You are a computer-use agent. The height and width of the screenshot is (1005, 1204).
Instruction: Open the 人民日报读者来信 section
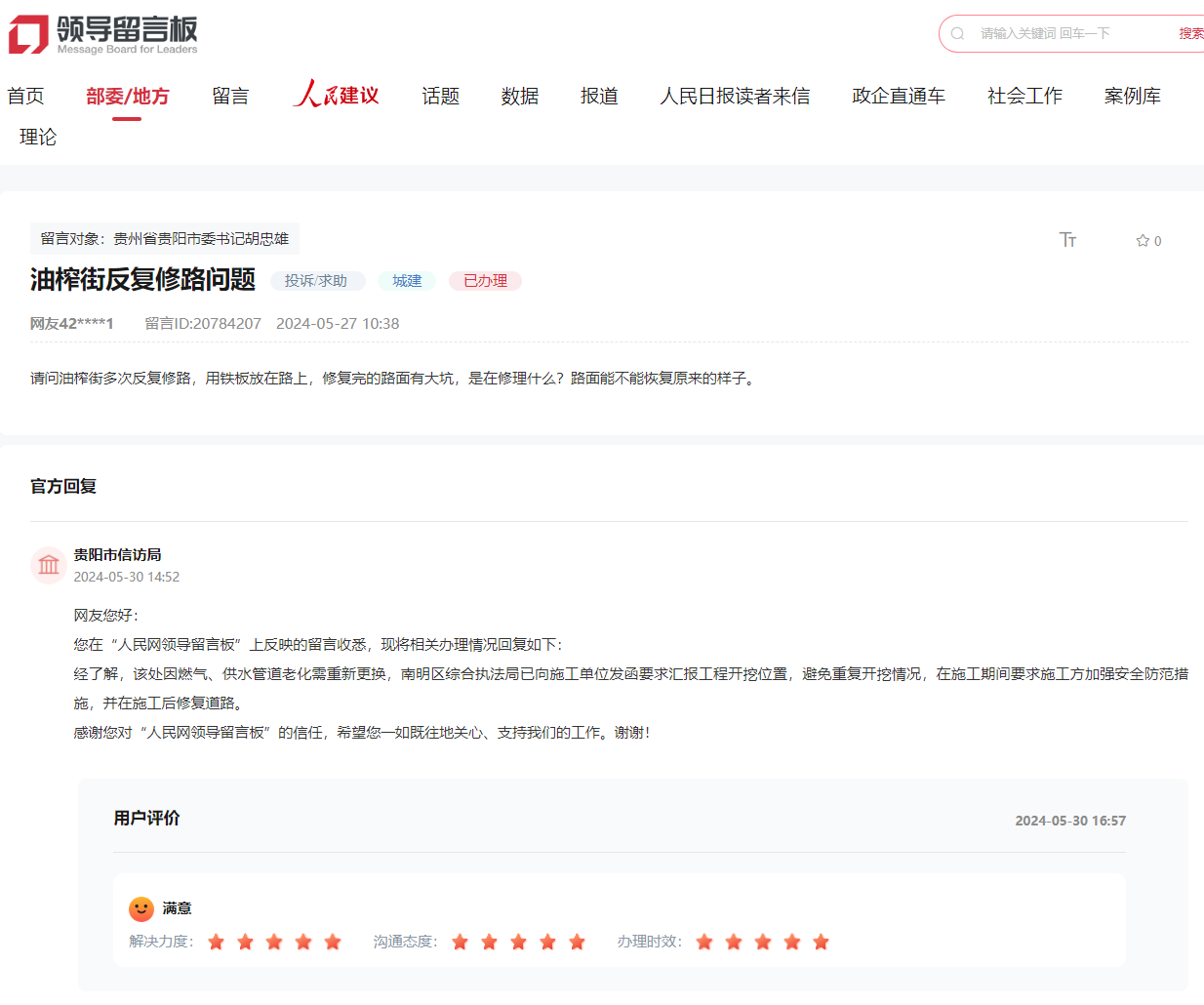pyautogui.click(x=735, y=95)
